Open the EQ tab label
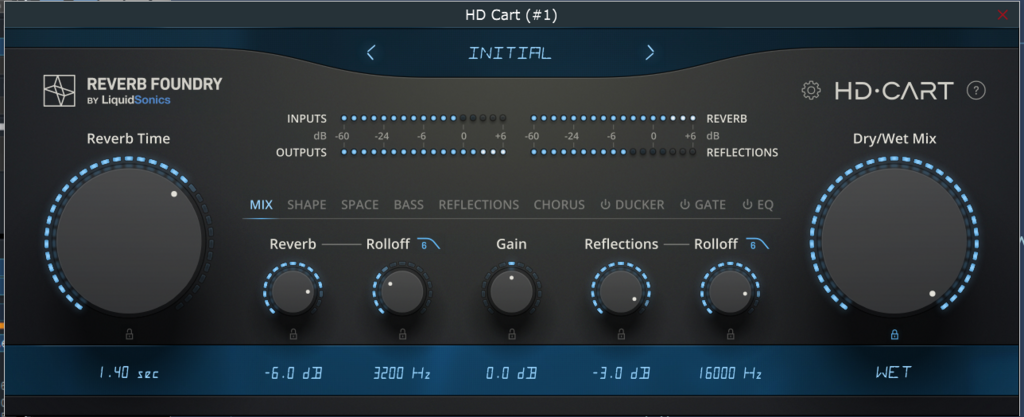The height and width of the screenshot is (417, 1024). 765,205
